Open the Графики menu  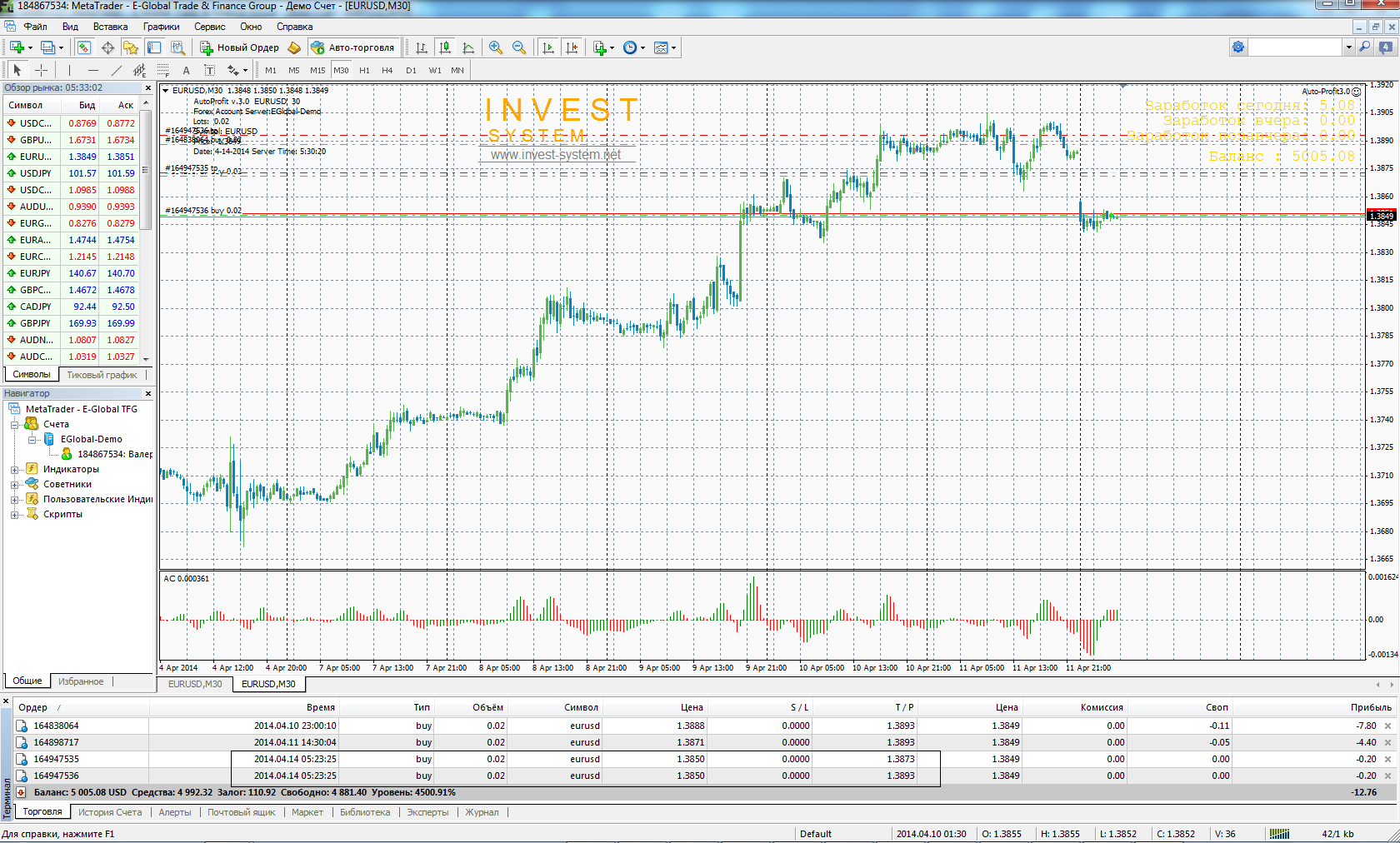coord(161,27)
